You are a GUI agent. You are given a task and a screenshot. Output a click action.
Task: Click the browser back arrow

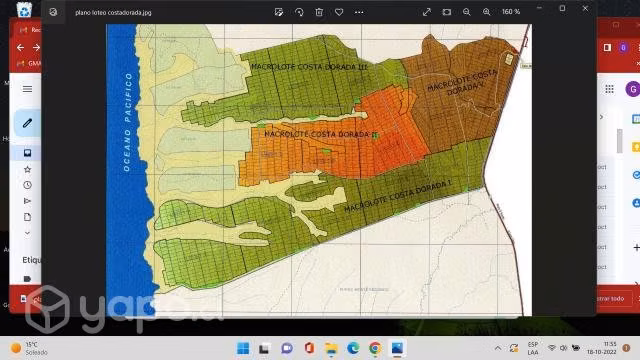[x=20, y=47]
